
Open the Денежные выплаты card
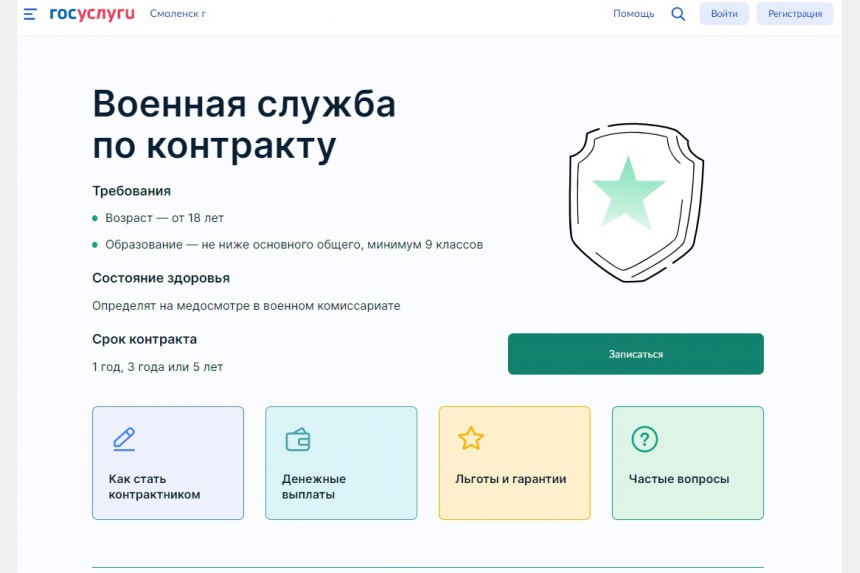(x=341, y=463)
